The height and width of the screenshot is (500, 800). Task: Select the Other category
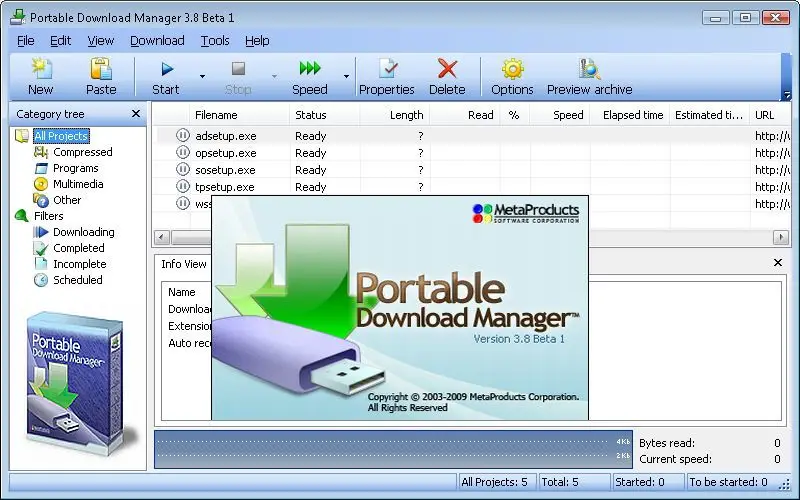[x=67, y=200]
